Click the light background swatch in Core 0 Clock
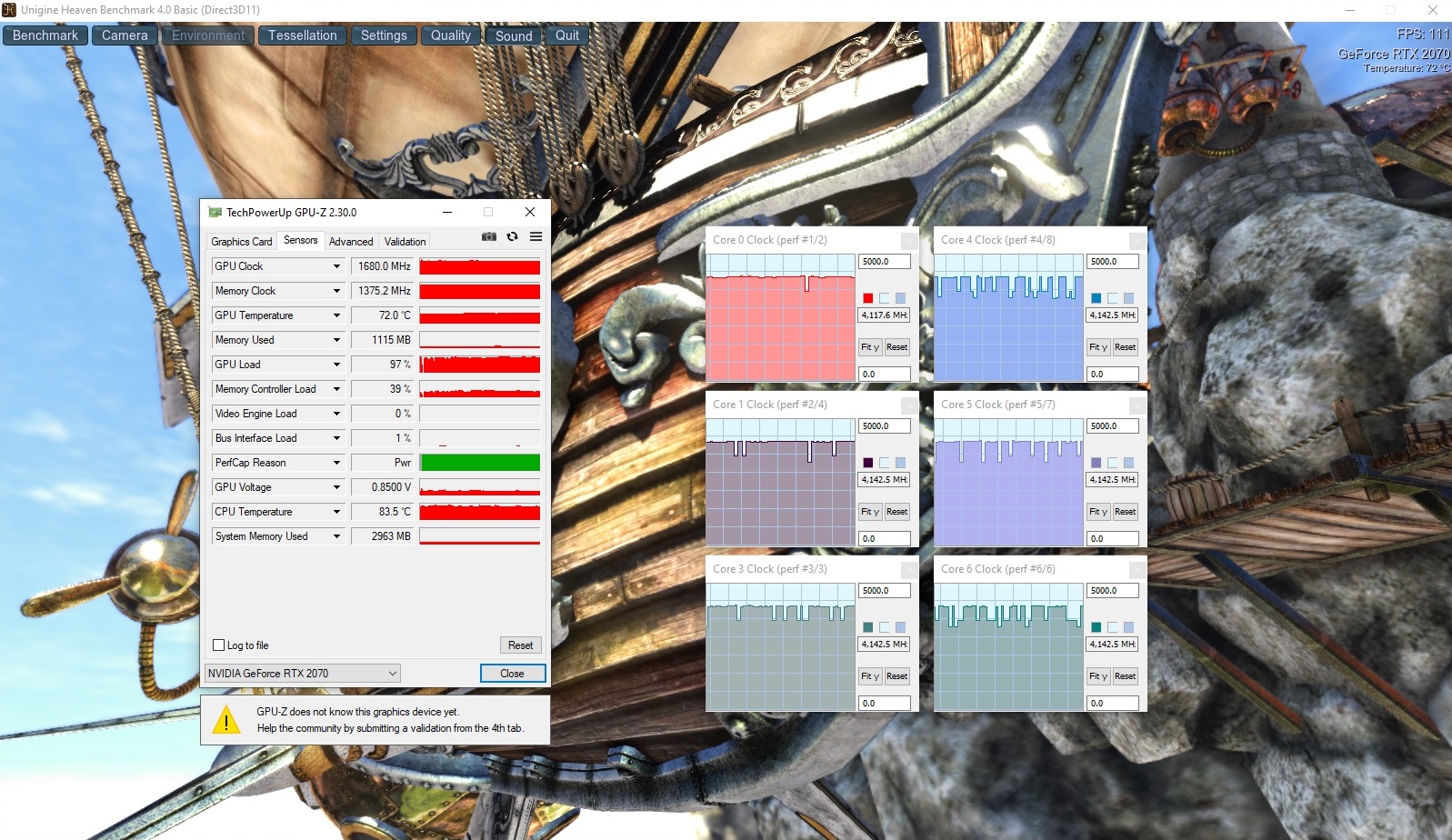This screenshot has width=1452, height=840. tap(885, 298)
